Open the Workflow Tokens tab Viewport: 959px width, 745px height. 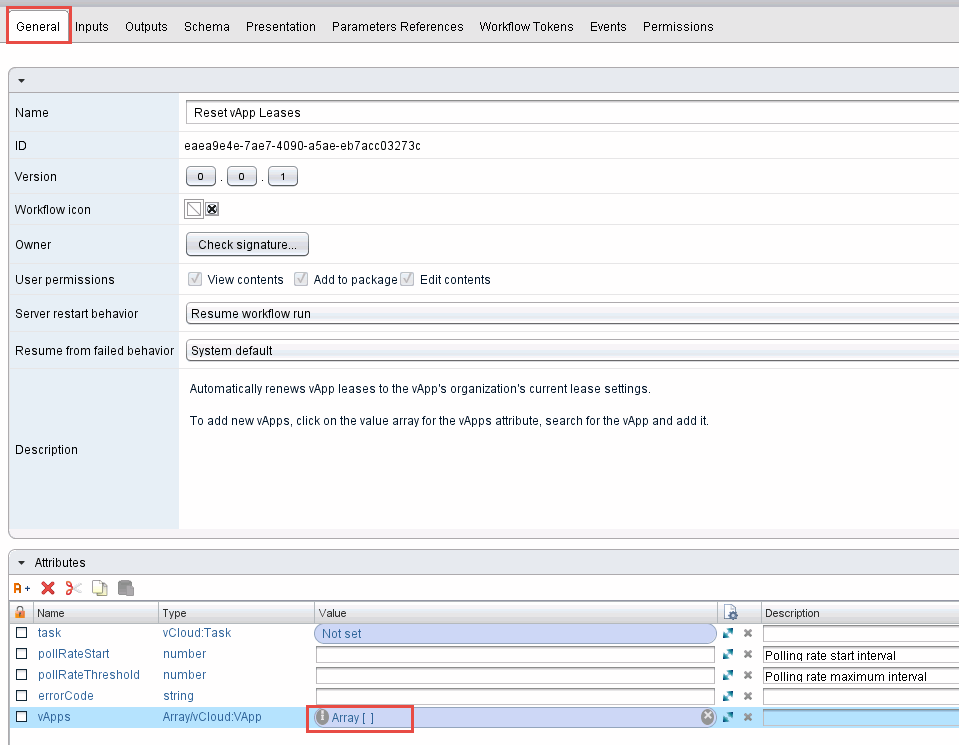coord(526,27)
